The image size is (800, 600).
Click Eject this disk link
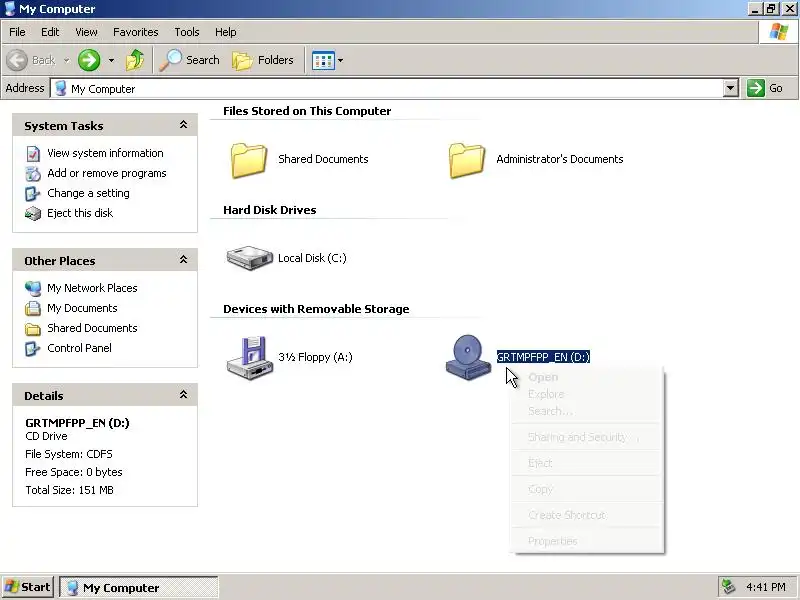pyautogui.click(x=80, y=213)
